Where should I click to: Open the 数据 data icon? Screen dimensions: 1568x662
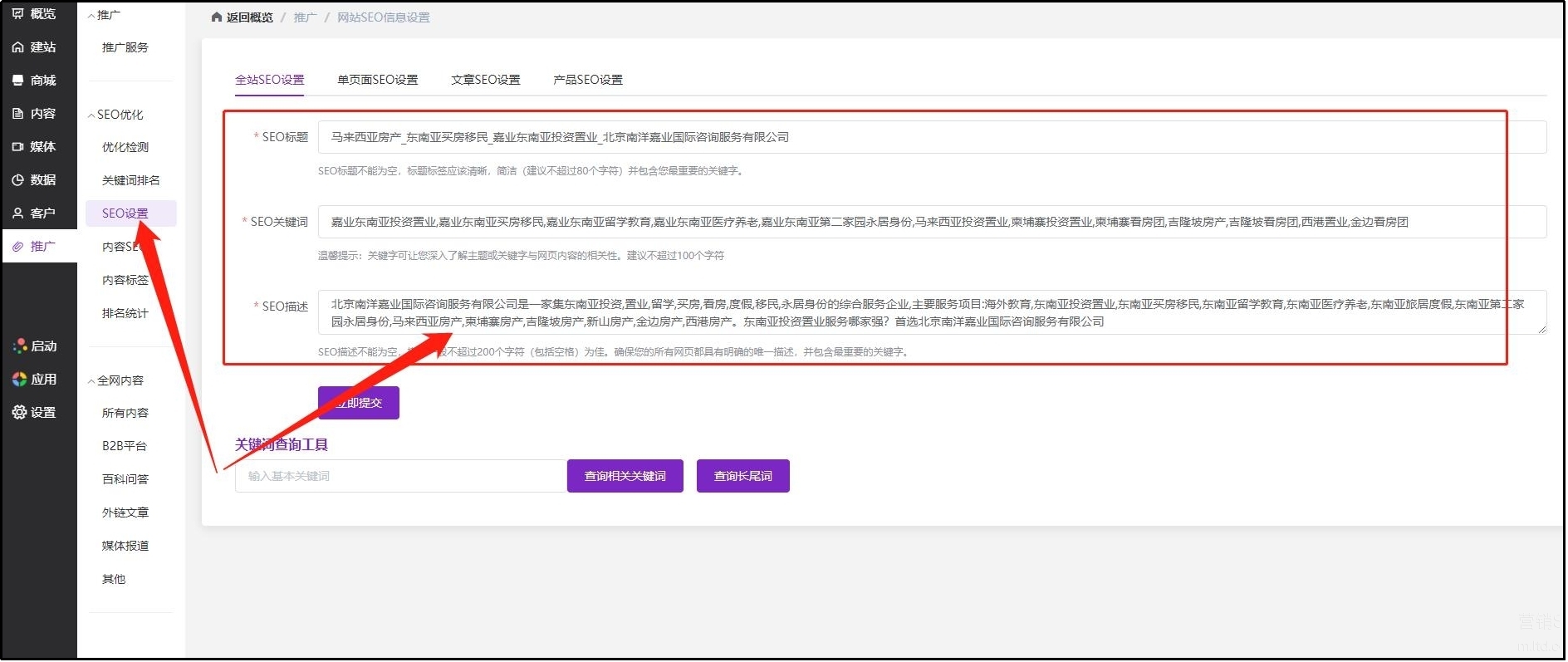(18, 180)
